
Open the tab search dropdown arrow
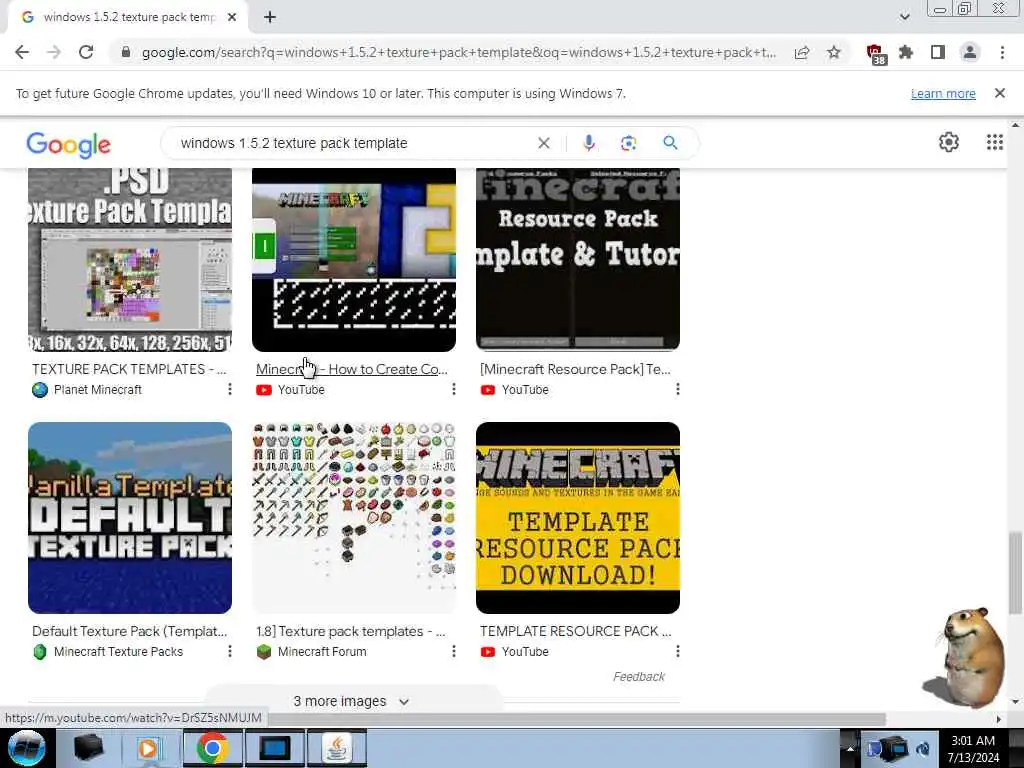[904, 17]
